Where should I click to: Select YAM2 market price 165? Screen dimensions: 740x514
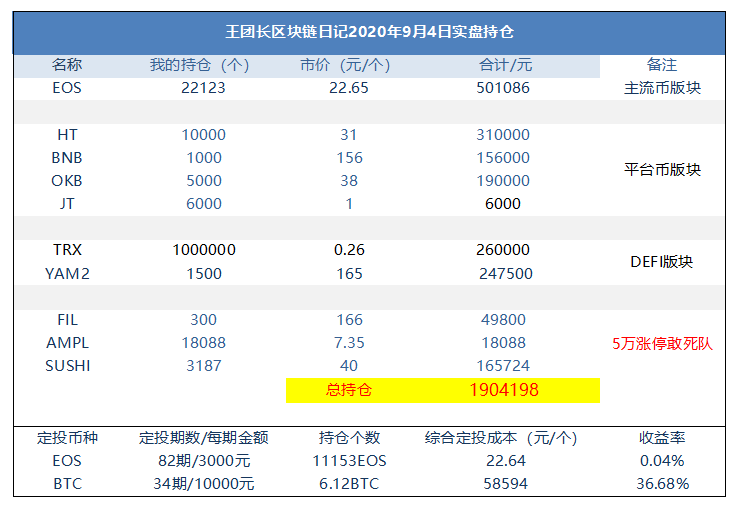349,274
